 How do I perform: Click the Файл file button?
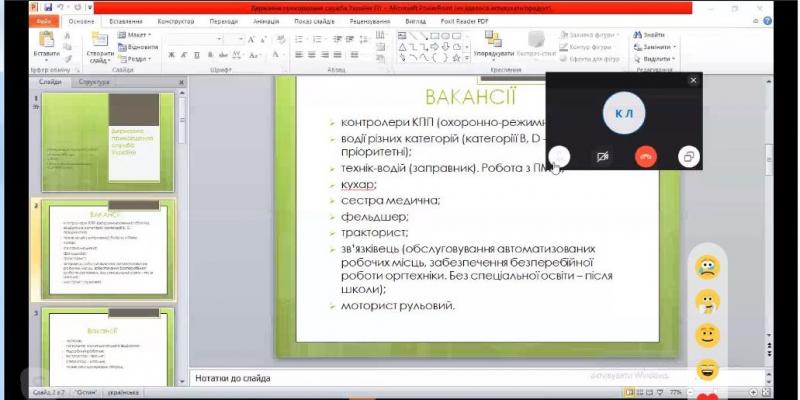click(46, 20)
